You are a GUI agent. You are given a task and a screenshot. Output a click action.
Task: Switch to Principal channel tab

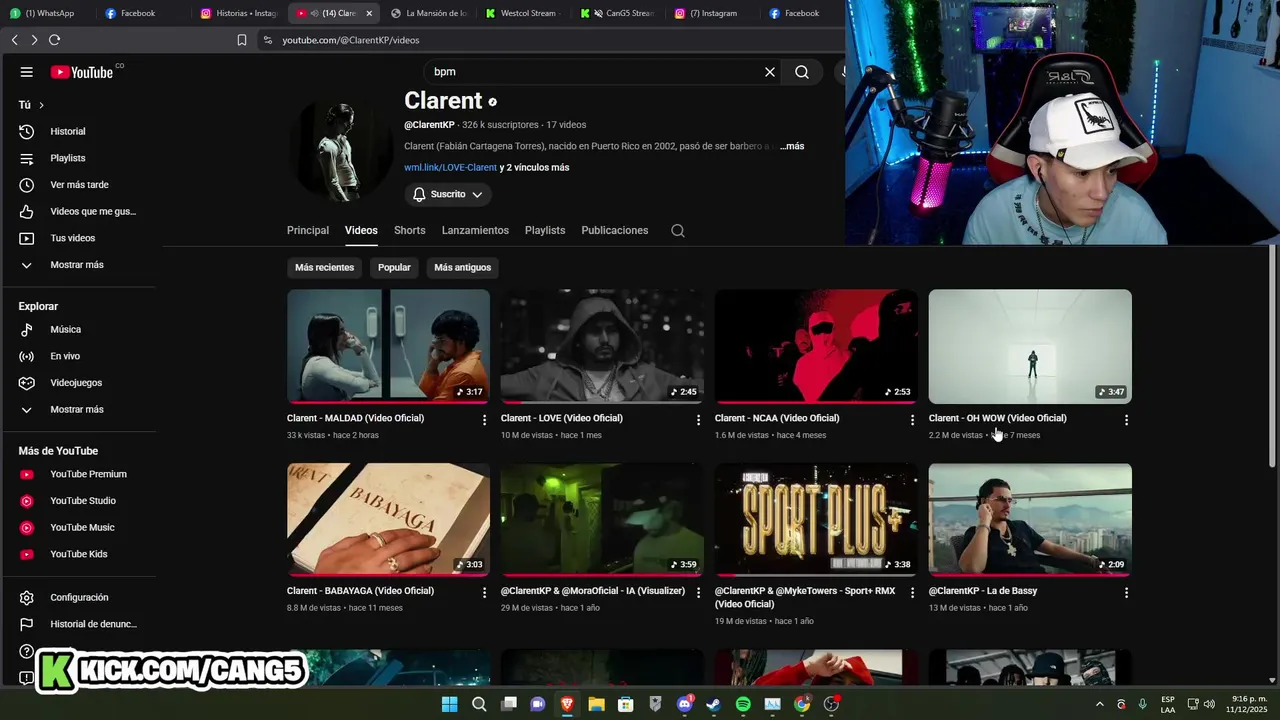308,231
